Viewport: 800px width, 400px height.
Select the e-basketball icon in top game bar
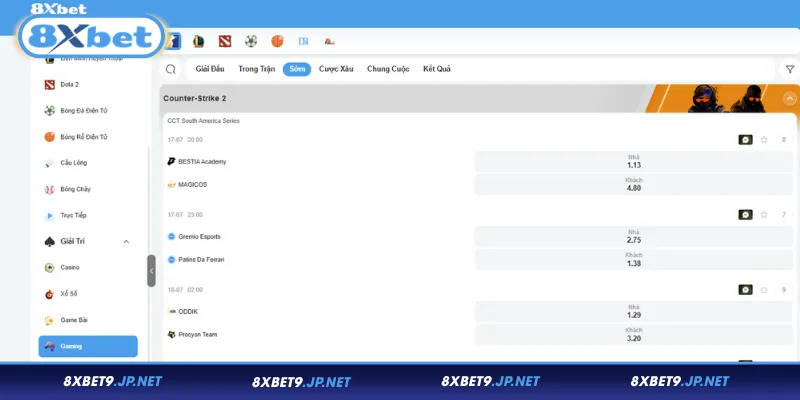click(x=277, y=41)
